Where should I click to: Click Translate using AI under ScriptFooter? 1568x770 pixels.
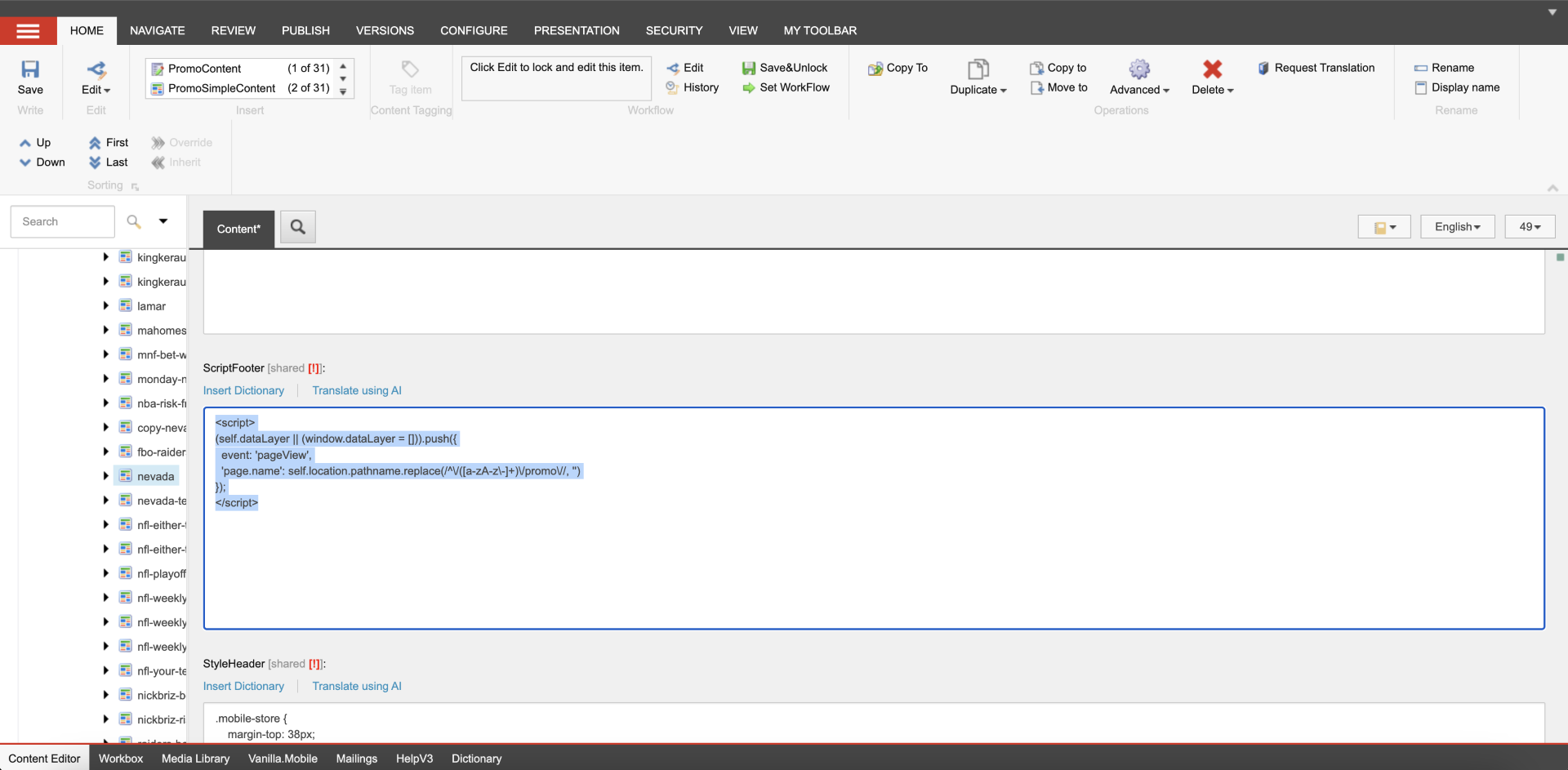point(357,390)
